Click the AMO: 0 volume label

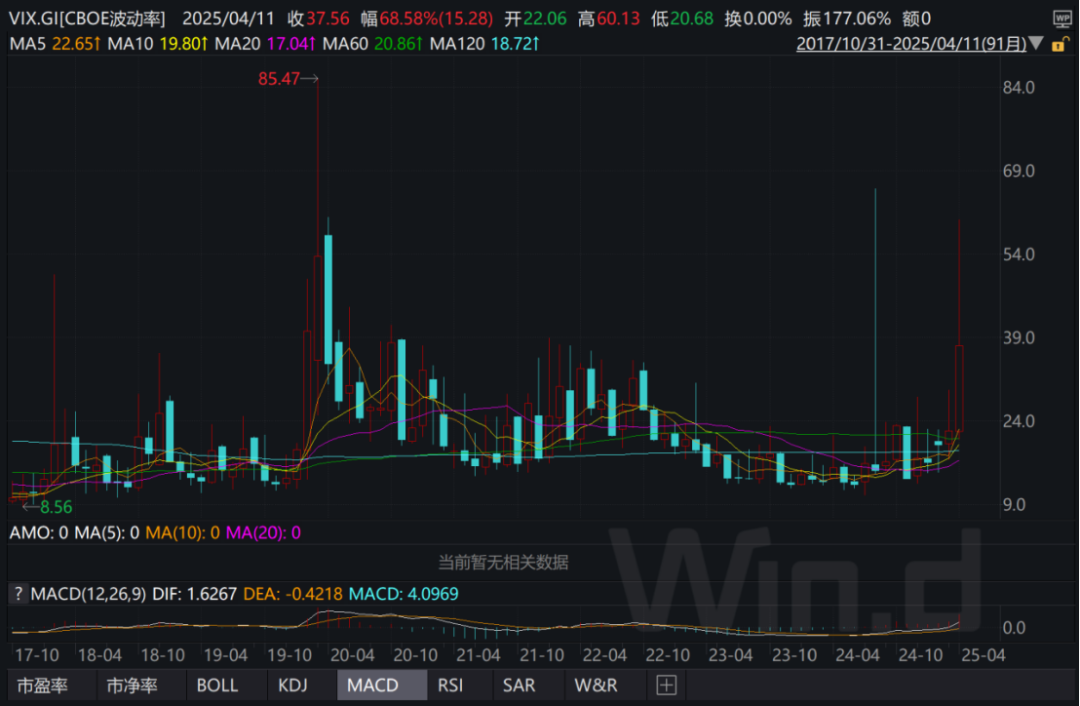(39, 532)
